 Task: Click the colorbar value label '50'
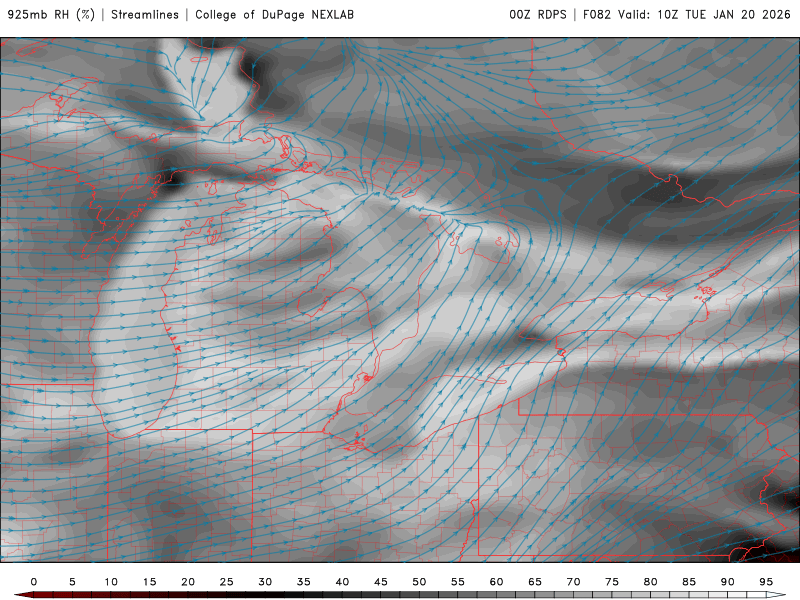pyautogui.click(x=419, y=582)
